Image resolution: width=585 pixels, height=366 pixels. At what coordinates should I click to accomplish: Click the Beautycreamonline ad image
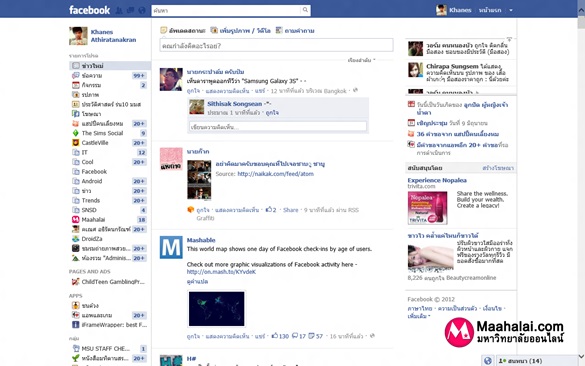(431, 257)
